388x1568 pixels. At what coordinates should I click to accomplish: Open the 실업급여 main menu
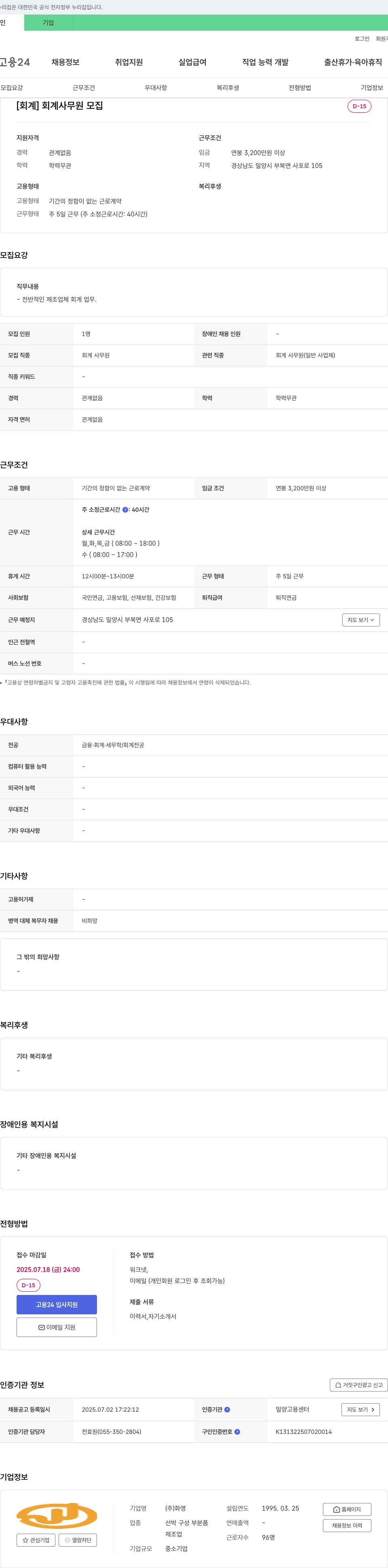(x=192, y=62)
